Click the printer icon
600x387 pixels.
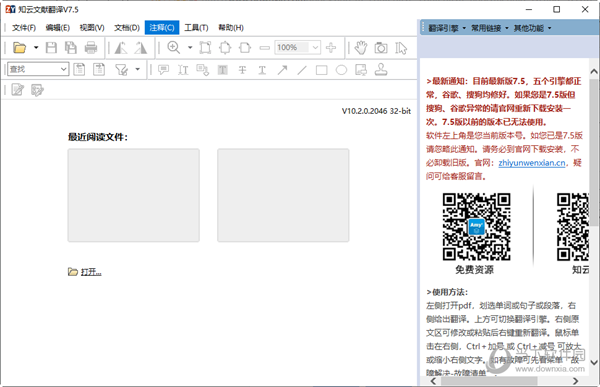(x=91, y=48)
